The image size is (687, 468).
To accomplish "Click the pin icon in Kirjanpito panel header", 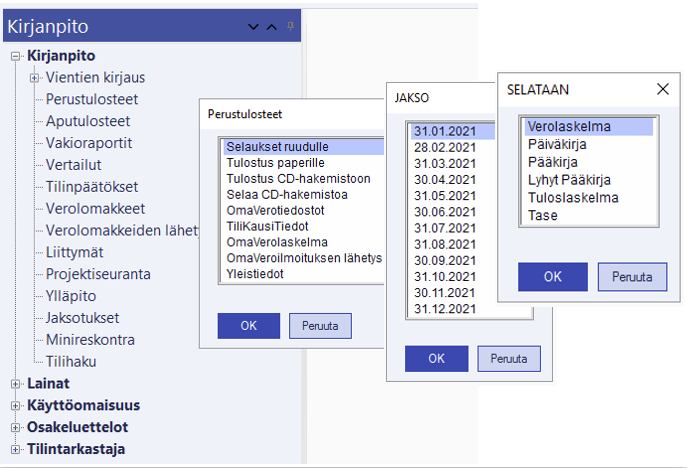I will (x=290, y=25).
